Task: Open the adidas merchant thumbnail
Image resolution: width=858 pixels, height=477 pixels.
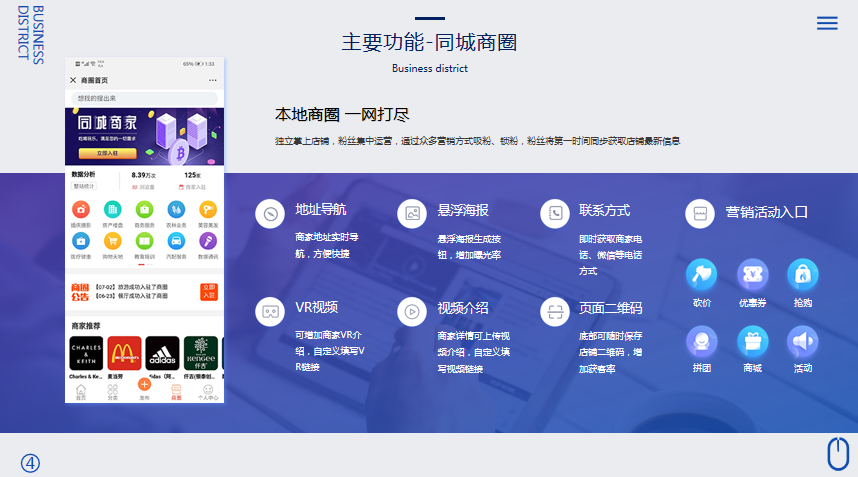Action: click(x=163, y=353)
